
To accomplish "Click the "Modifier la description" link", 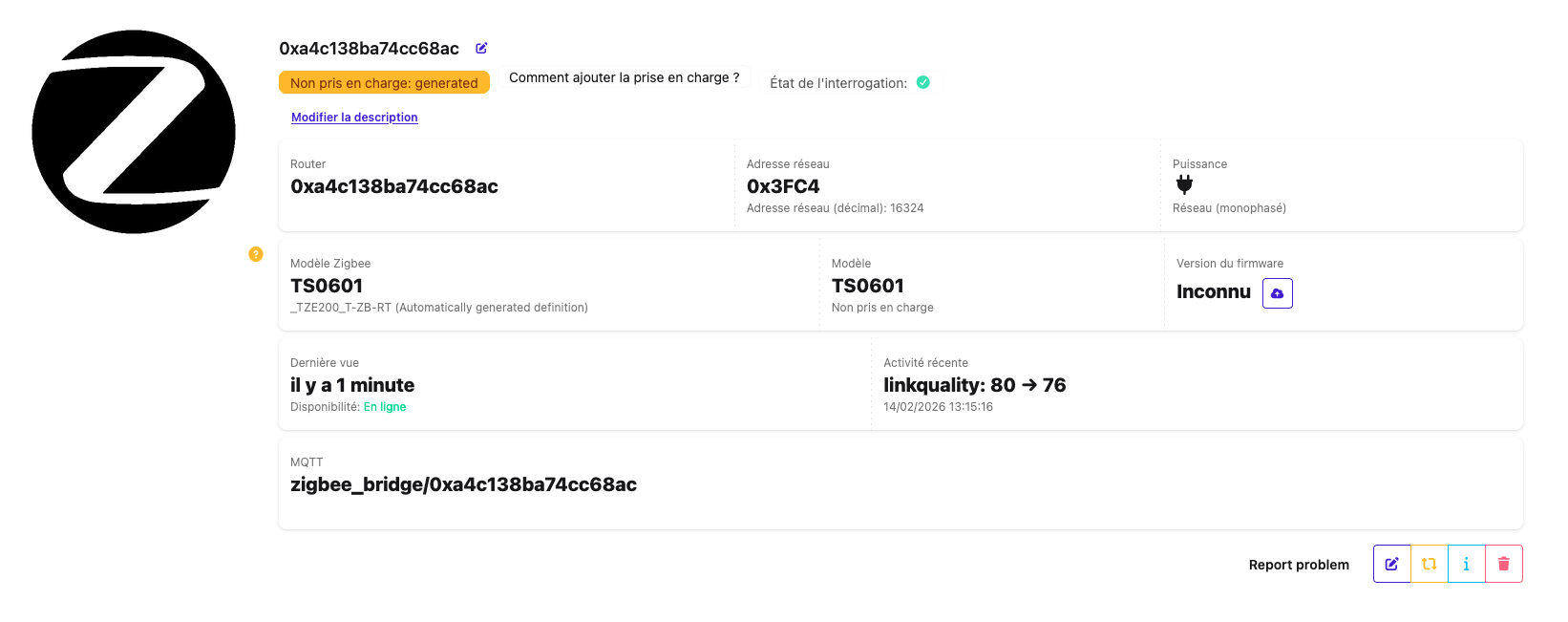I will click(354, 118).
